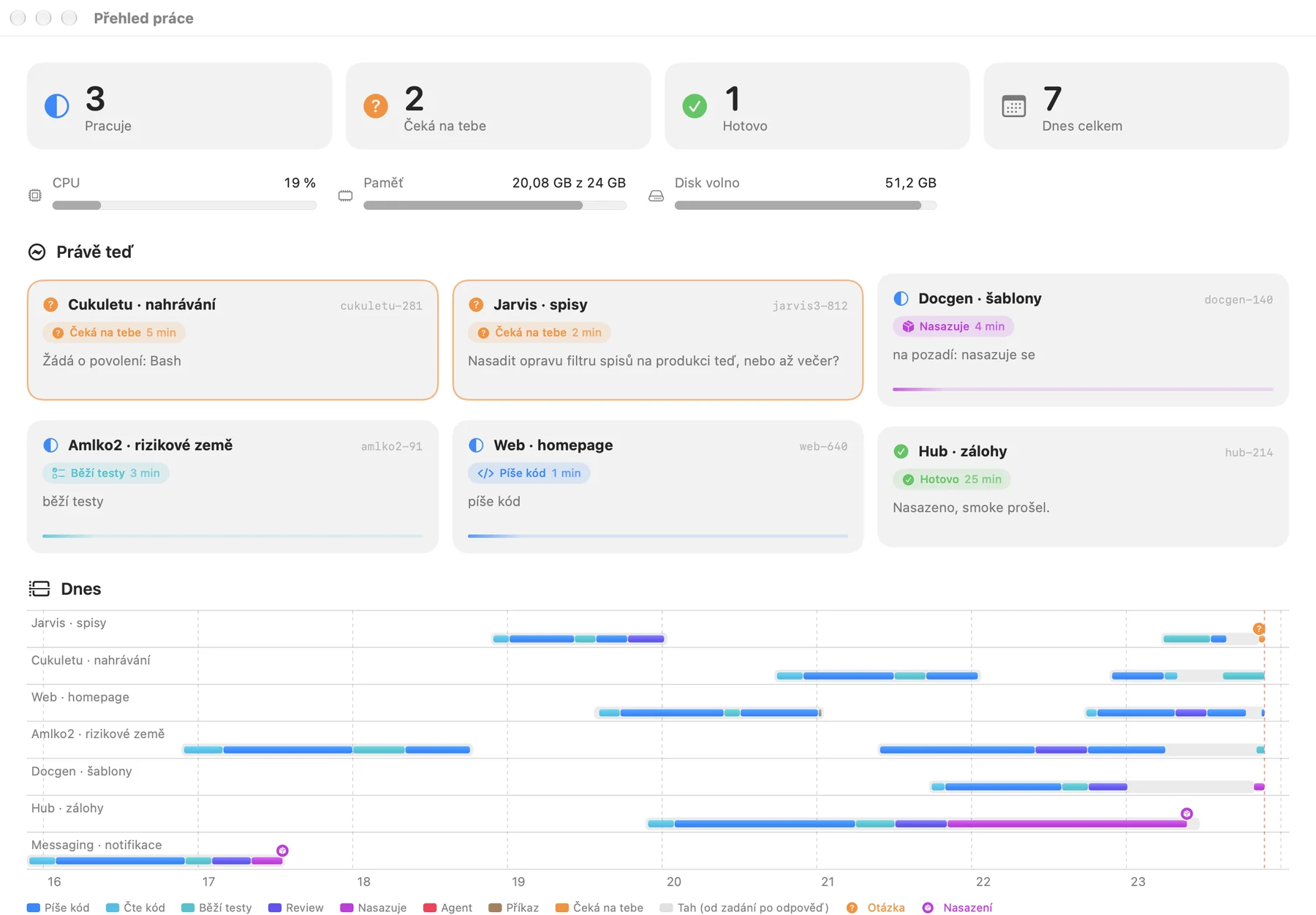This screenshot has height=915, width=1316.
Task: Click the green check icon on Hub · zálohy card
Action: click(901, 451)
